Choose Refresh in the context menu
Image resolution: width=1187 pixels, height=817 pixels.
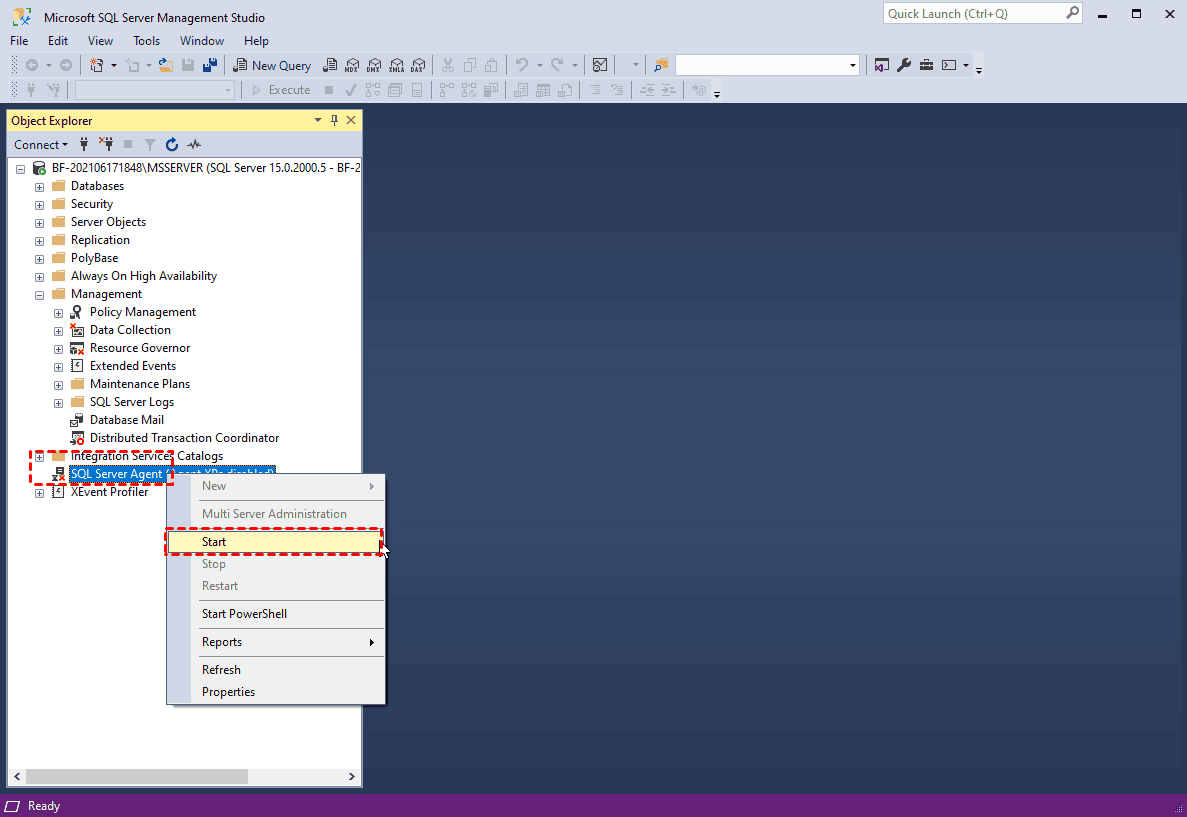pos(276,670)
